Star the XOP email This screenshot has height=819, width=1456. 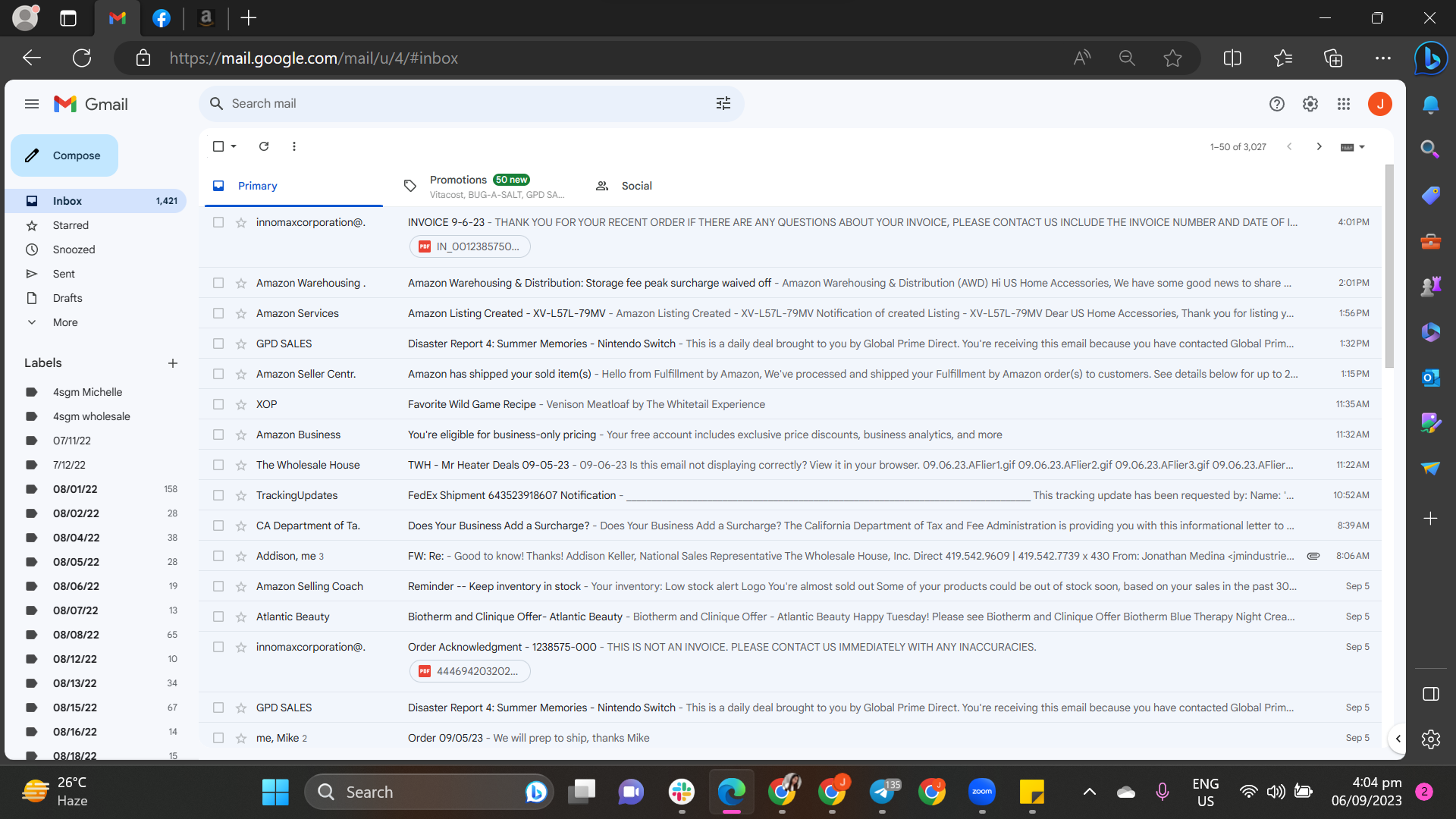coord(241,404)
